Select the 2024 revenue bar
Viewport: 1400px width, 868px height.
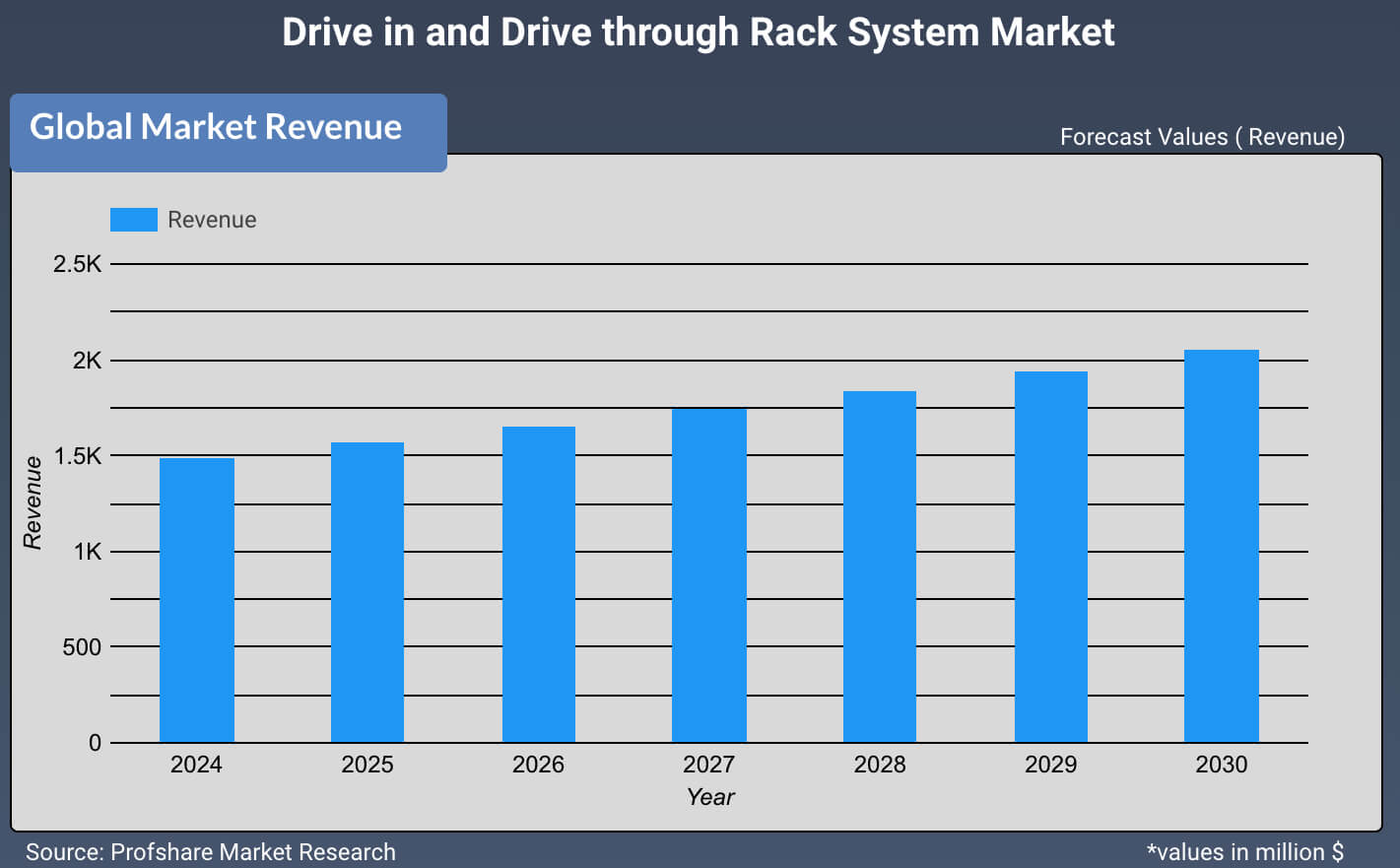point(197,600)
